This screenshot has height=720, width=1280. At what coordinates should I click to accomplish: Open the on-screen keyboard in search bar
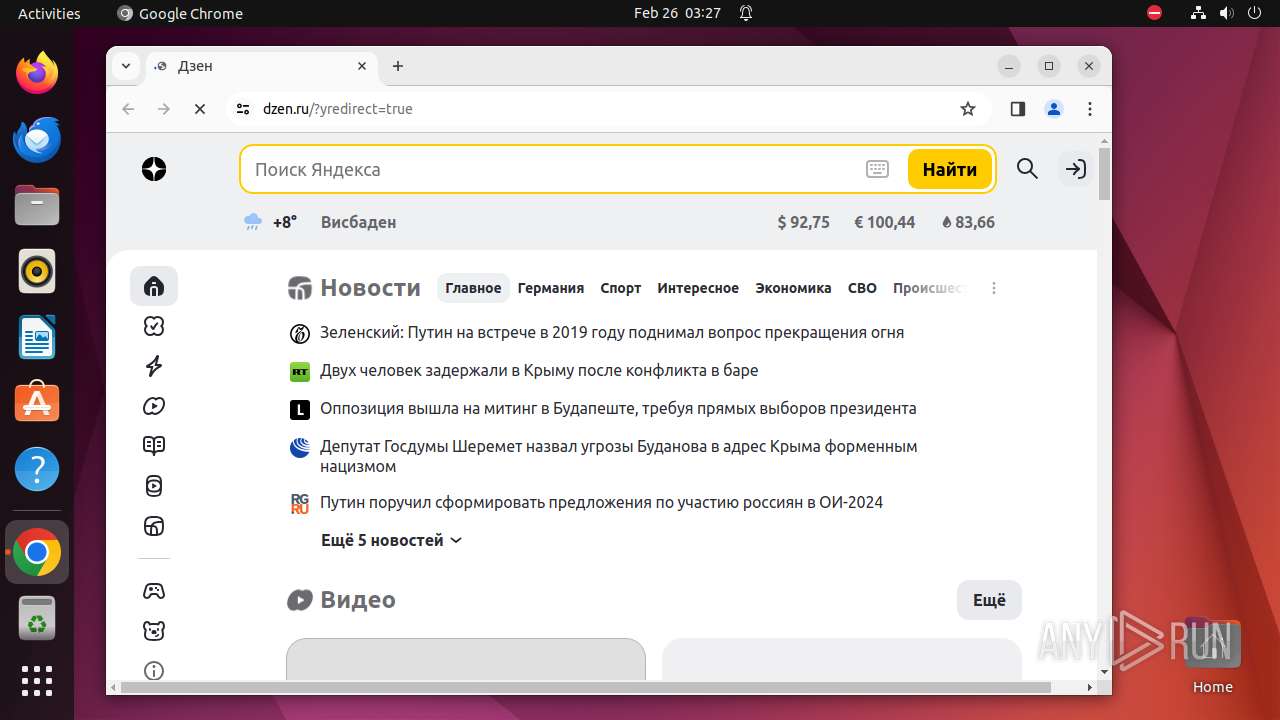[x=877, y=170]
